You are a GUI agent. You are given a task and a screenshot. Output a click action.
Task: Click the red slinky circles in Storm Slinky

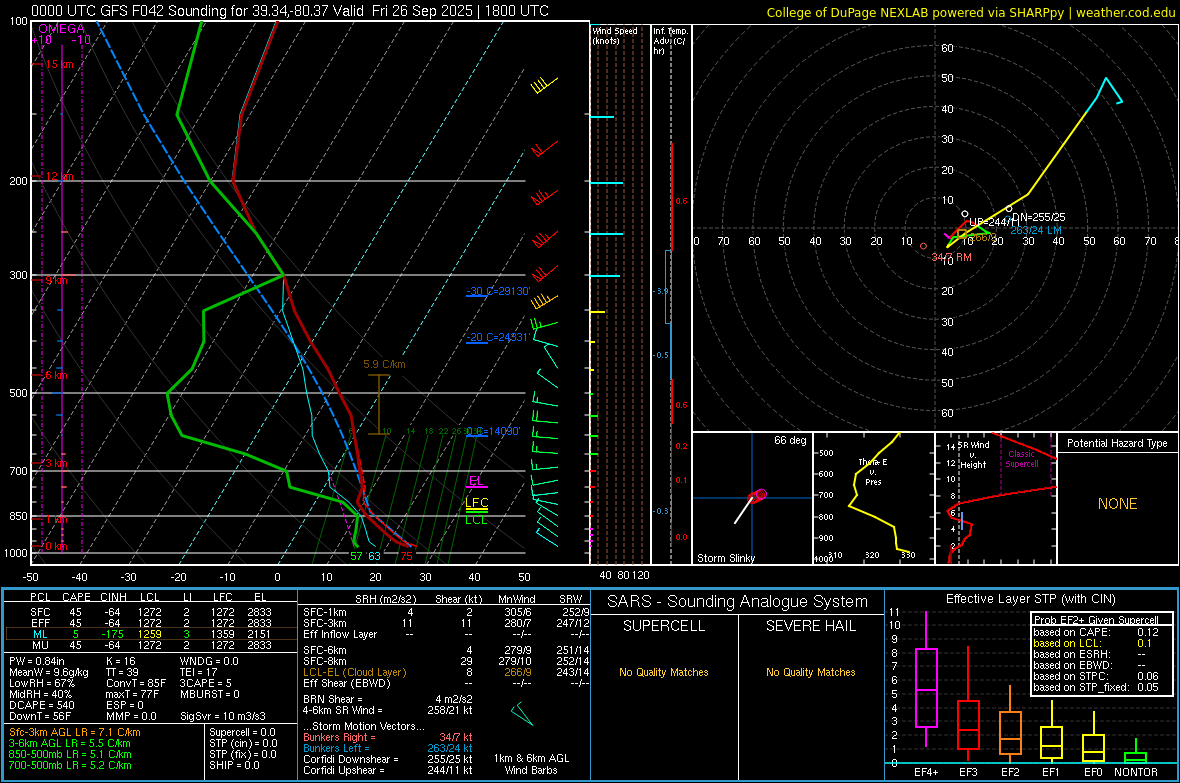click(x=759, y=495)
